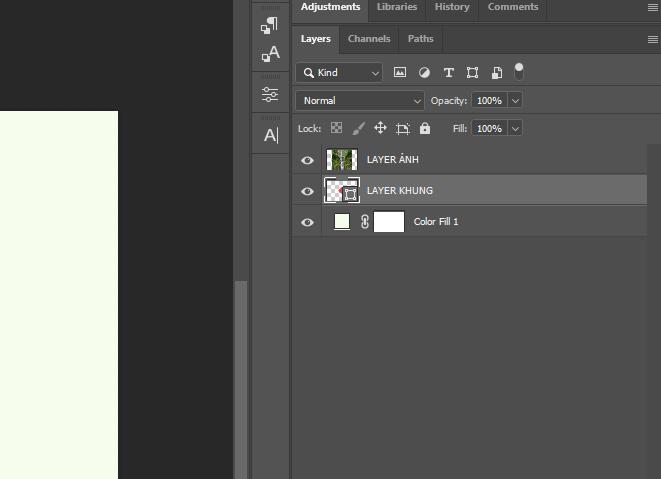Switch to the Adjustments tab
This screenshot has width=661, height=479.
[330, 7]
